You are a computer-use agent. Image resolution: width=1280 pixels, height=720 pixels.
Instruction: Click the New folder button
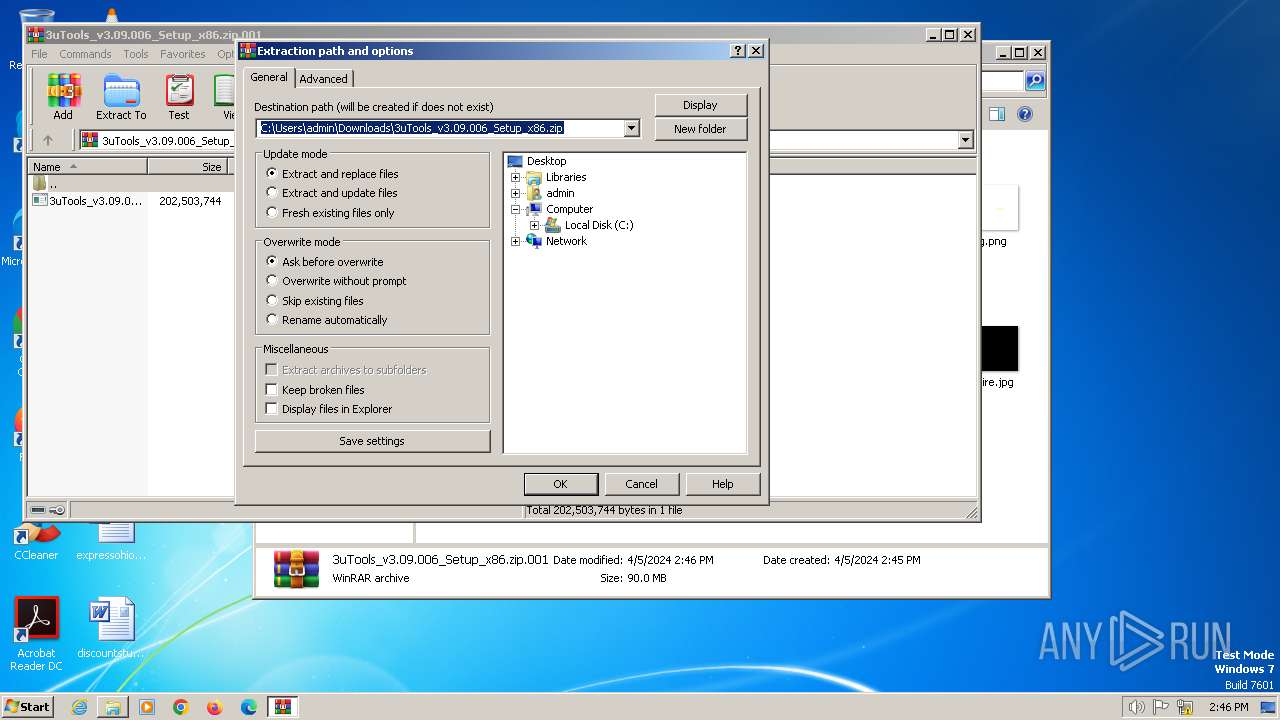[x=700, y=129]
